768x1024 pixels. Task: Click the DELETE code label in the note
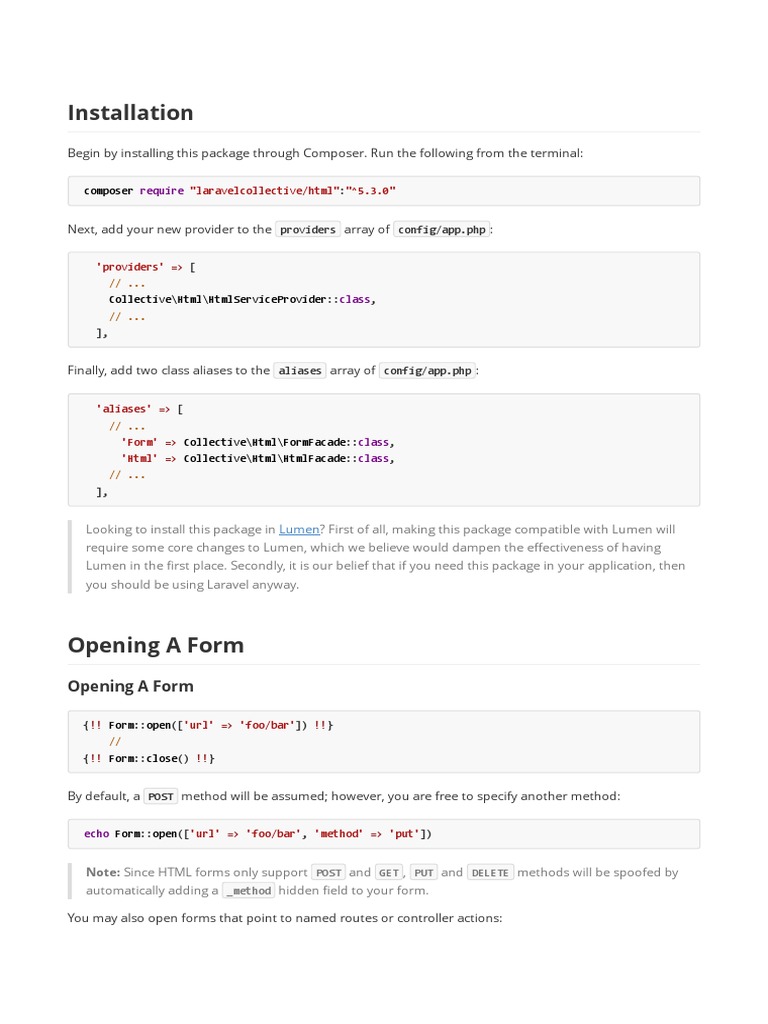[490, 872]
